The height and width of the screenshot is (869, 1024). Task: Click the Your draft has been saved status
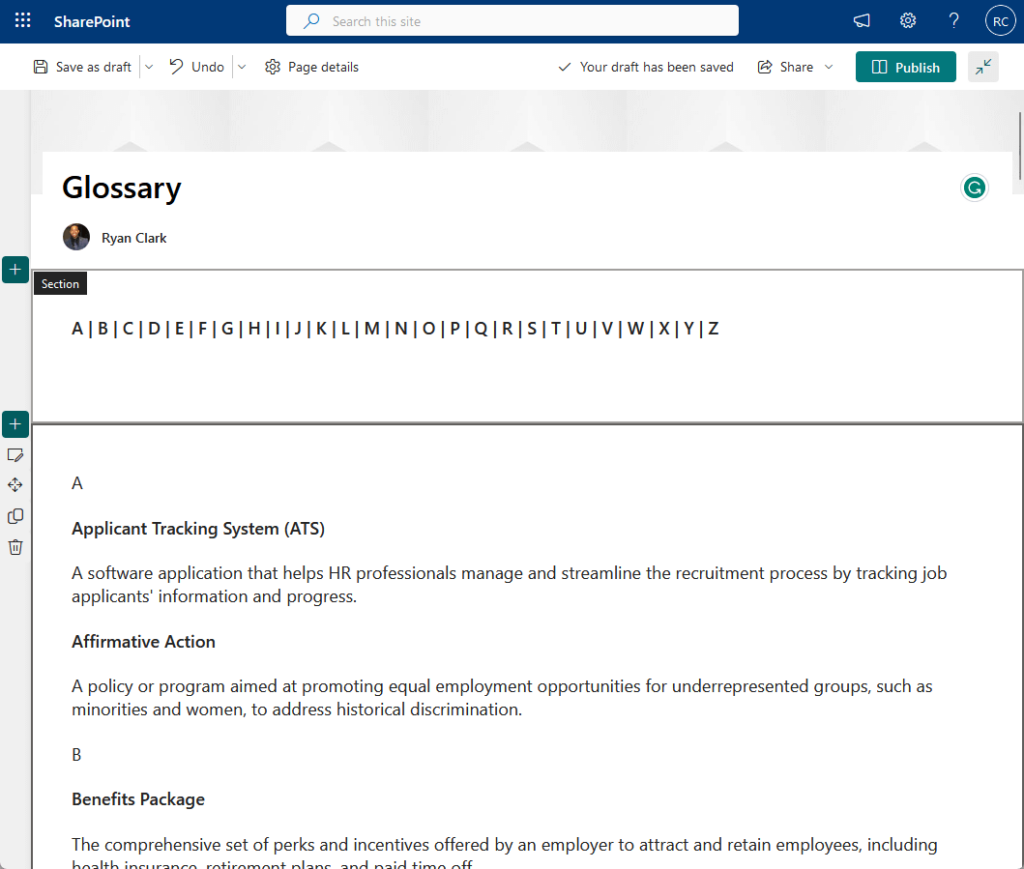pyautogui.click(x=645, y=67)
